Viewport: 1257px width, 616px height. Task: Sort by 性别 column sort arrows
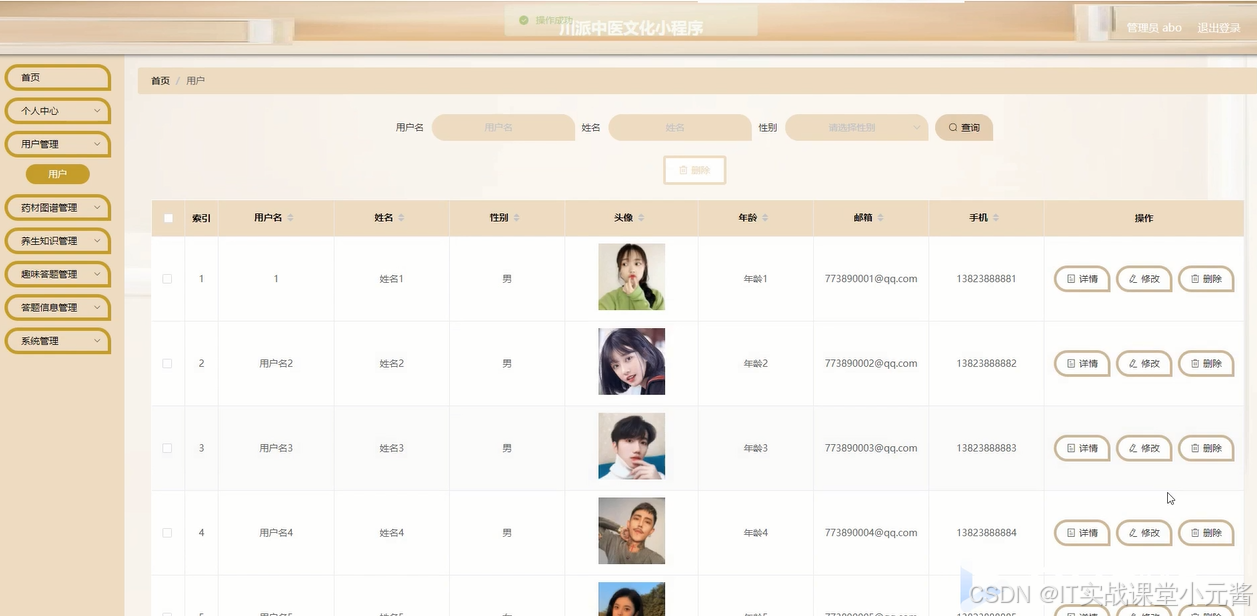click(516, 218)
